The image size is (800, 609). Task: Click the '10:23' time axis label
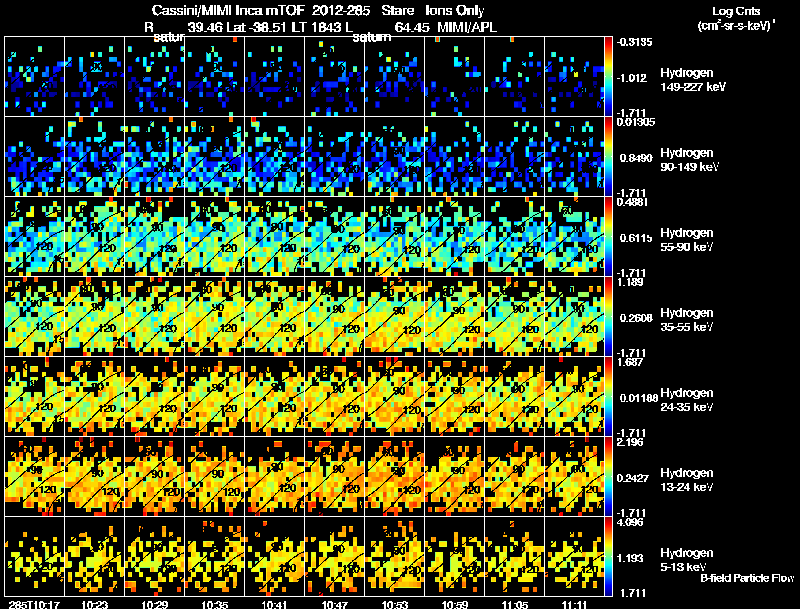tap(94, 604)
